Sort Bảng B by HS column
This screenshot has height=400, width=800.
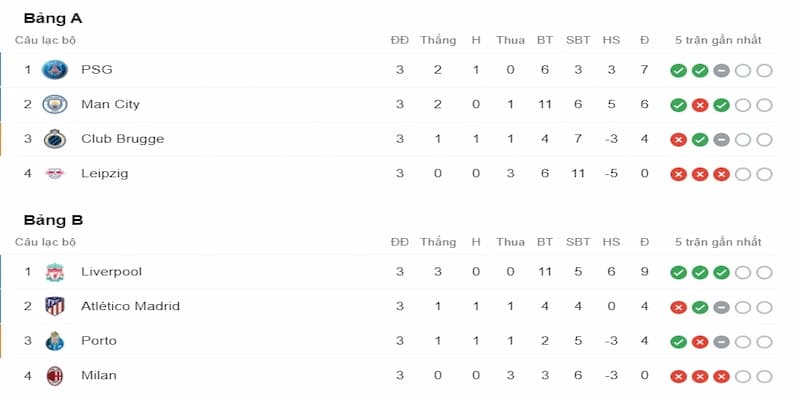(611, 242)
